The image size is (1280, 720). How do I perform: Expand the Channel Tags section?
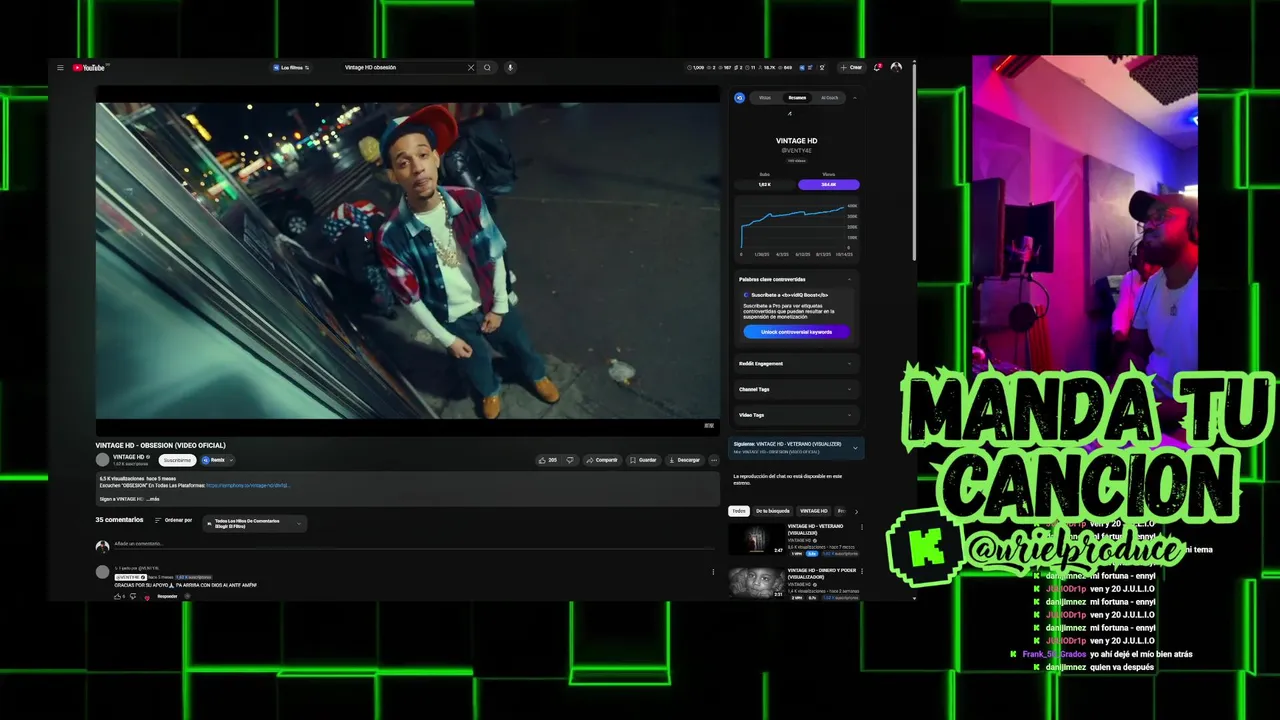click(797, 389)
